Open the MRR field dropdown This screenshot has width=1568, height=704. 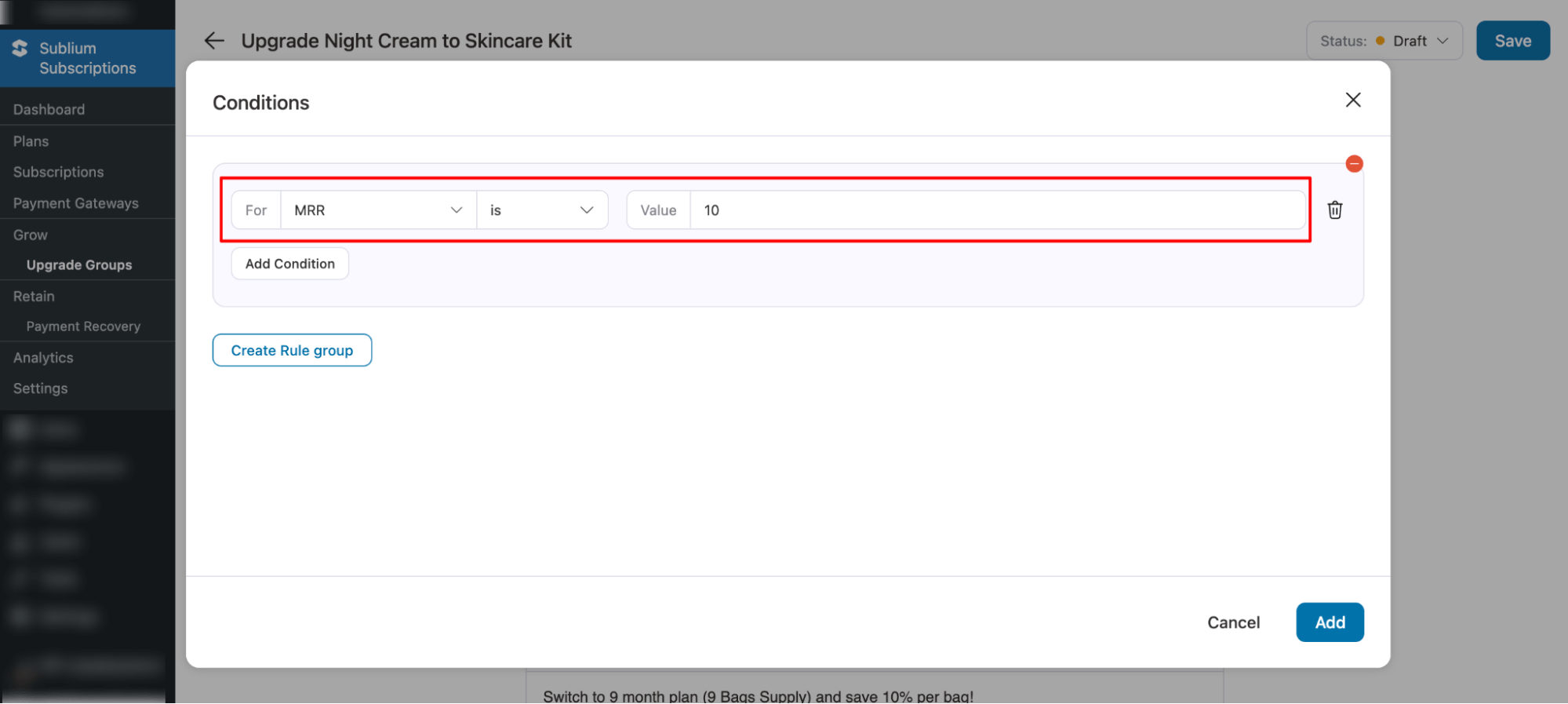(378, 210)
